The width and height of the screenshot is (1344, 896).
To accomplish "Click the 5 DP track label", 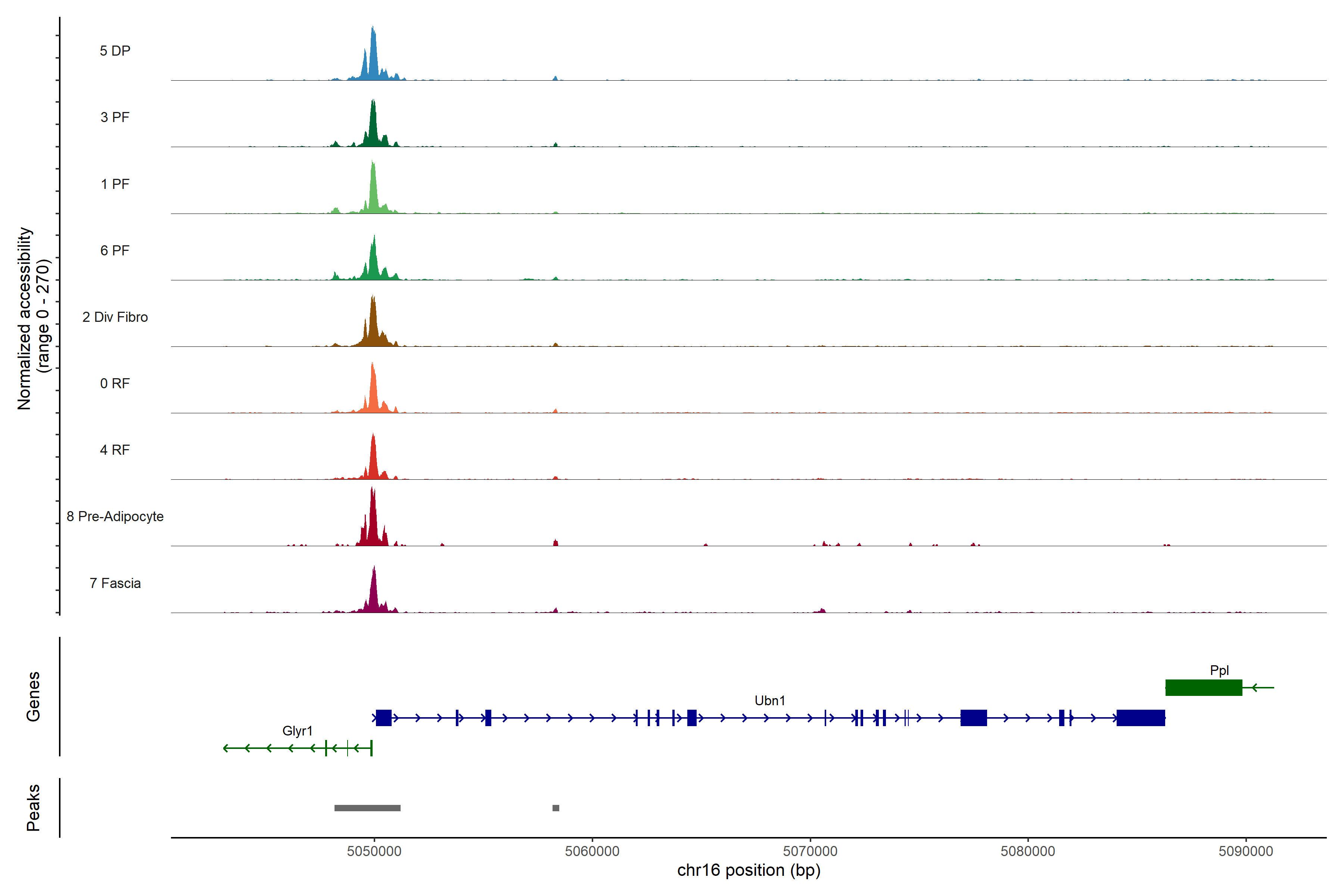I will pos(115,51).
